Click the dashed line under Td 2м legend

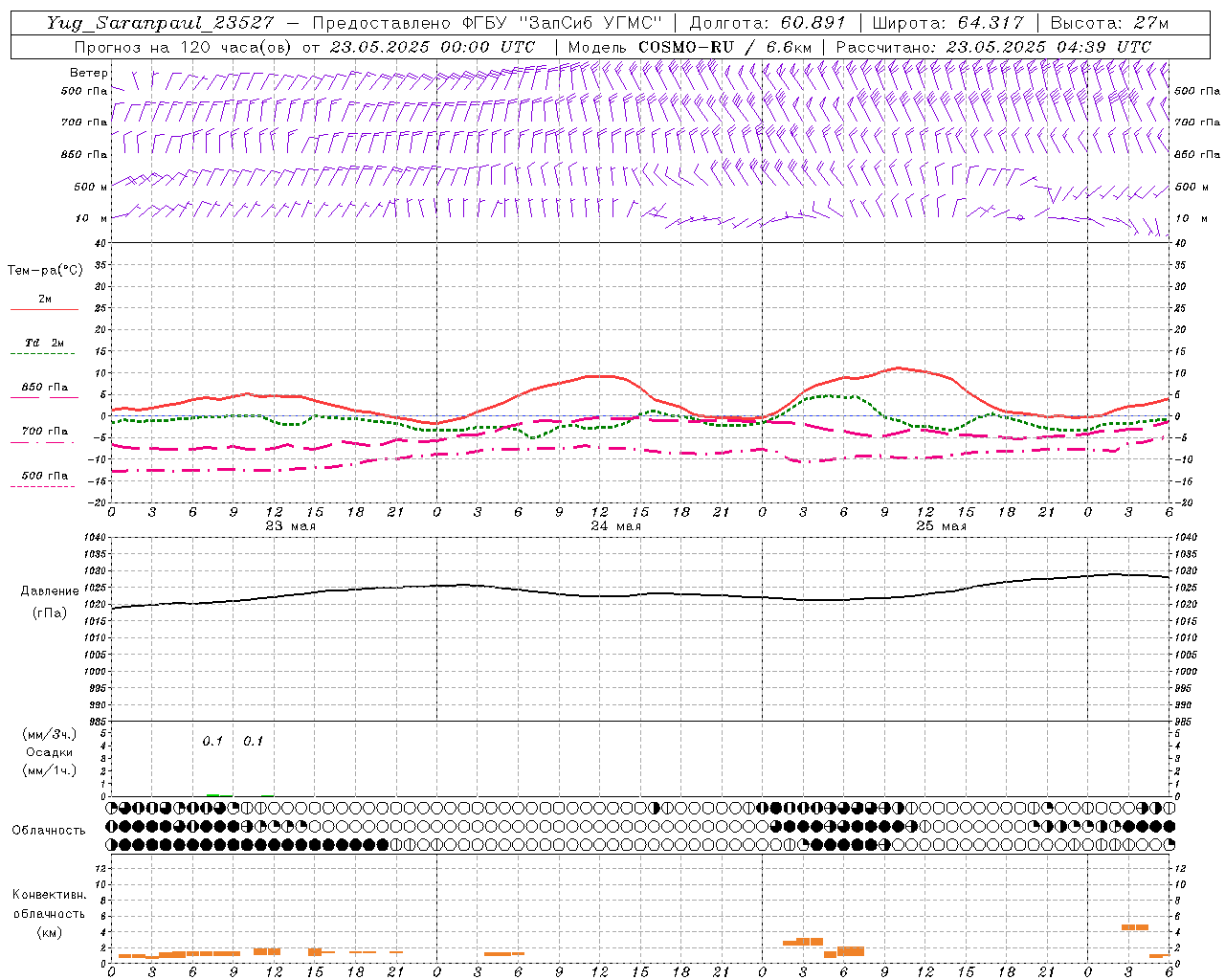coord(44,354)
